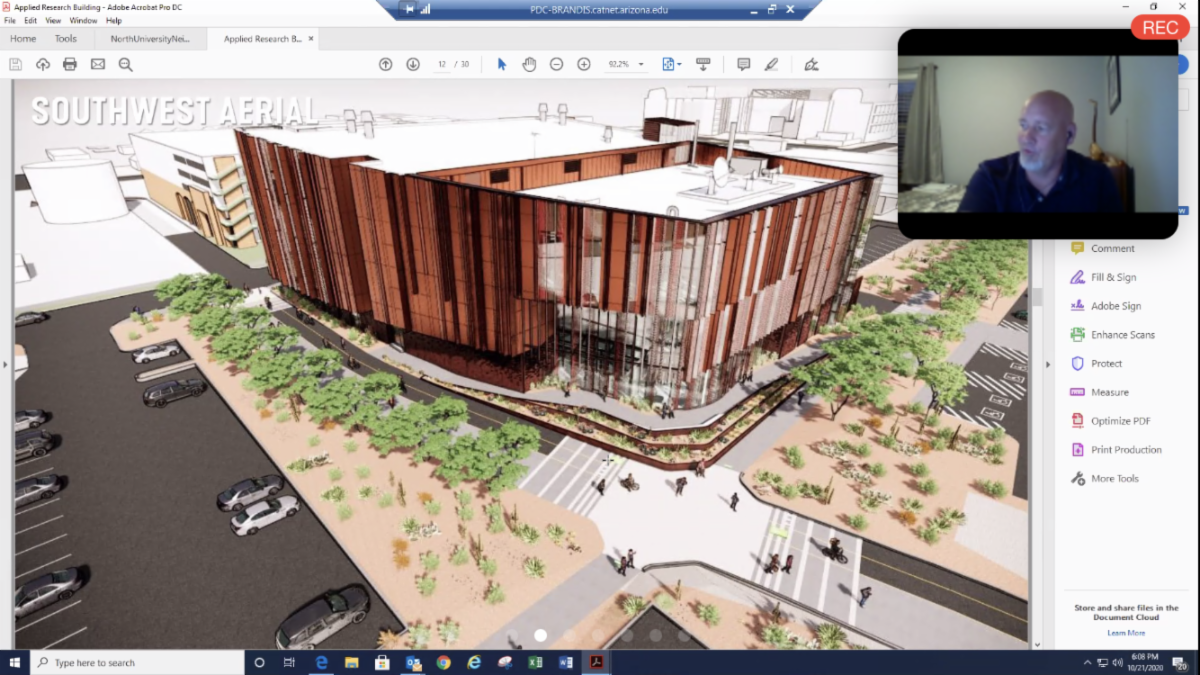Send file by email envelope icon

98,64
